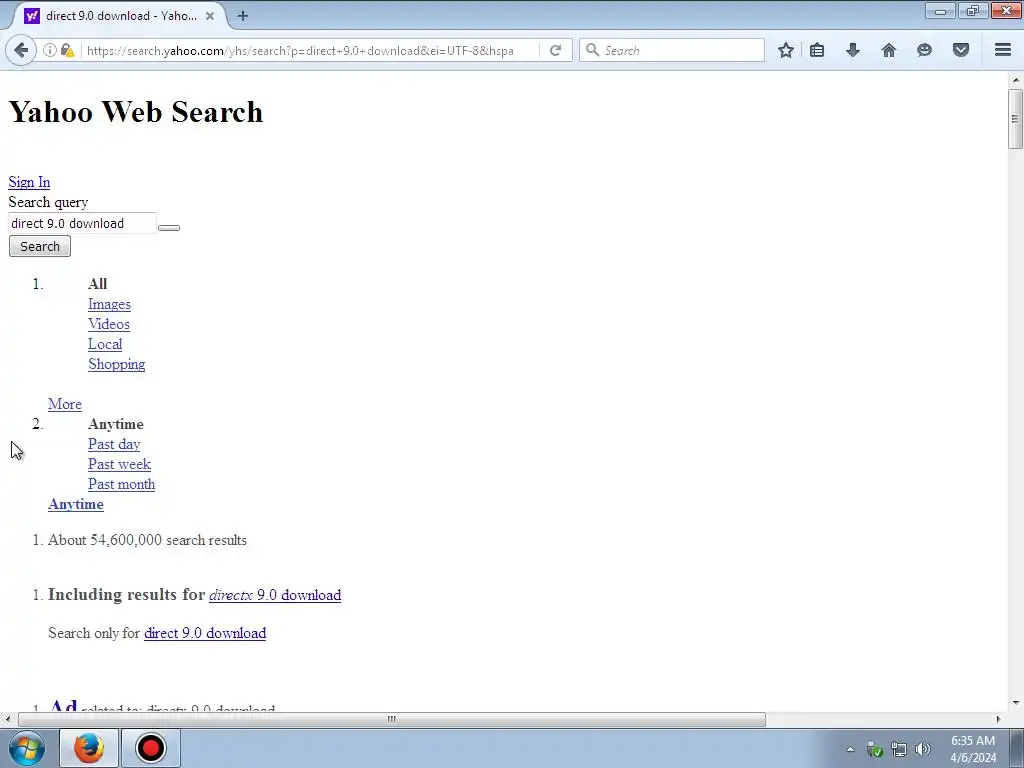
Task: Click the bold Anytime link
Action: tap(76, 504)
